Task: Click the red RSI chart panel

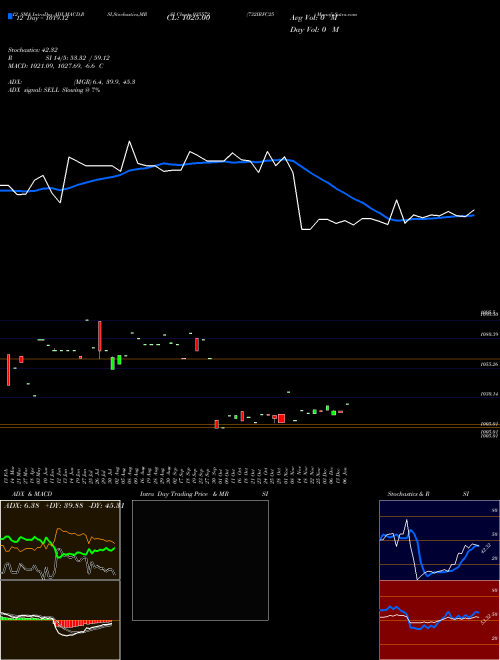Action: coord(439,620)
